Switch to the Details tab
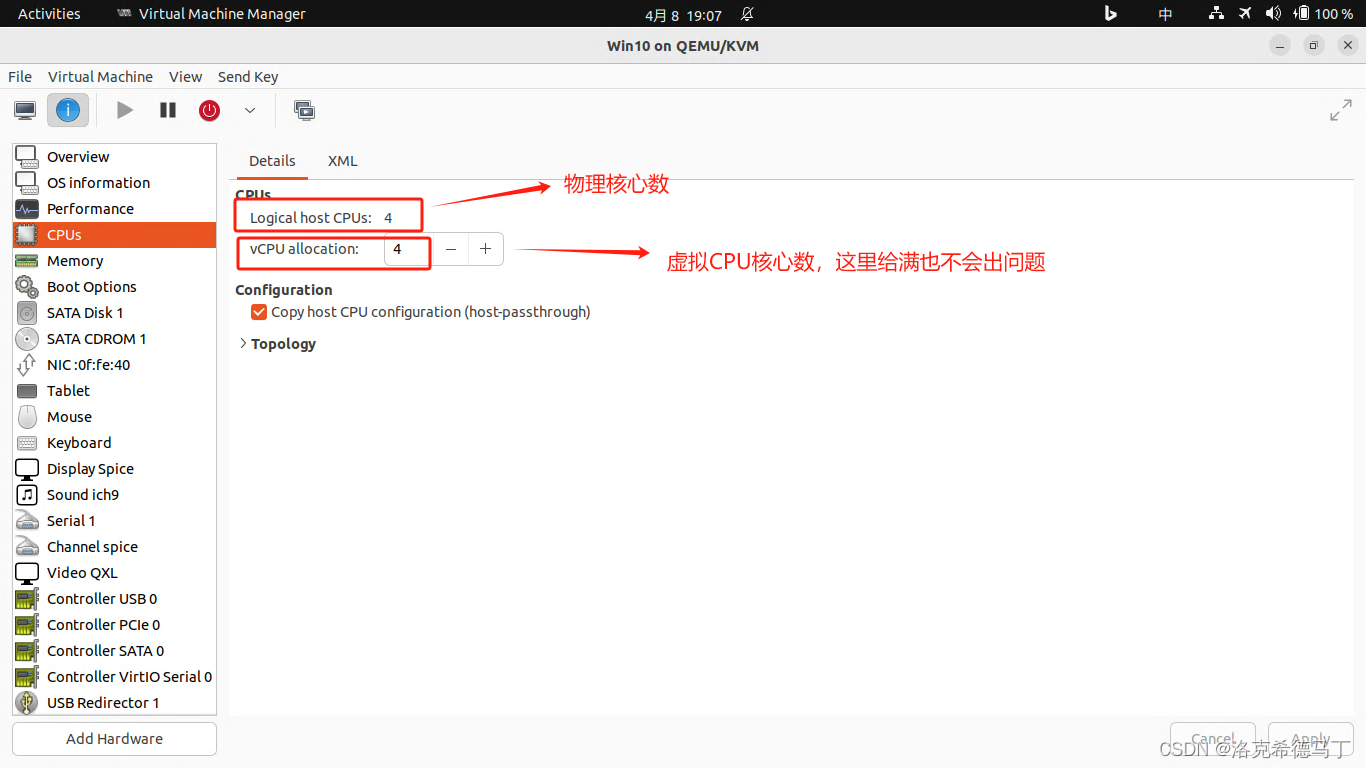 [x=272, y=161]
